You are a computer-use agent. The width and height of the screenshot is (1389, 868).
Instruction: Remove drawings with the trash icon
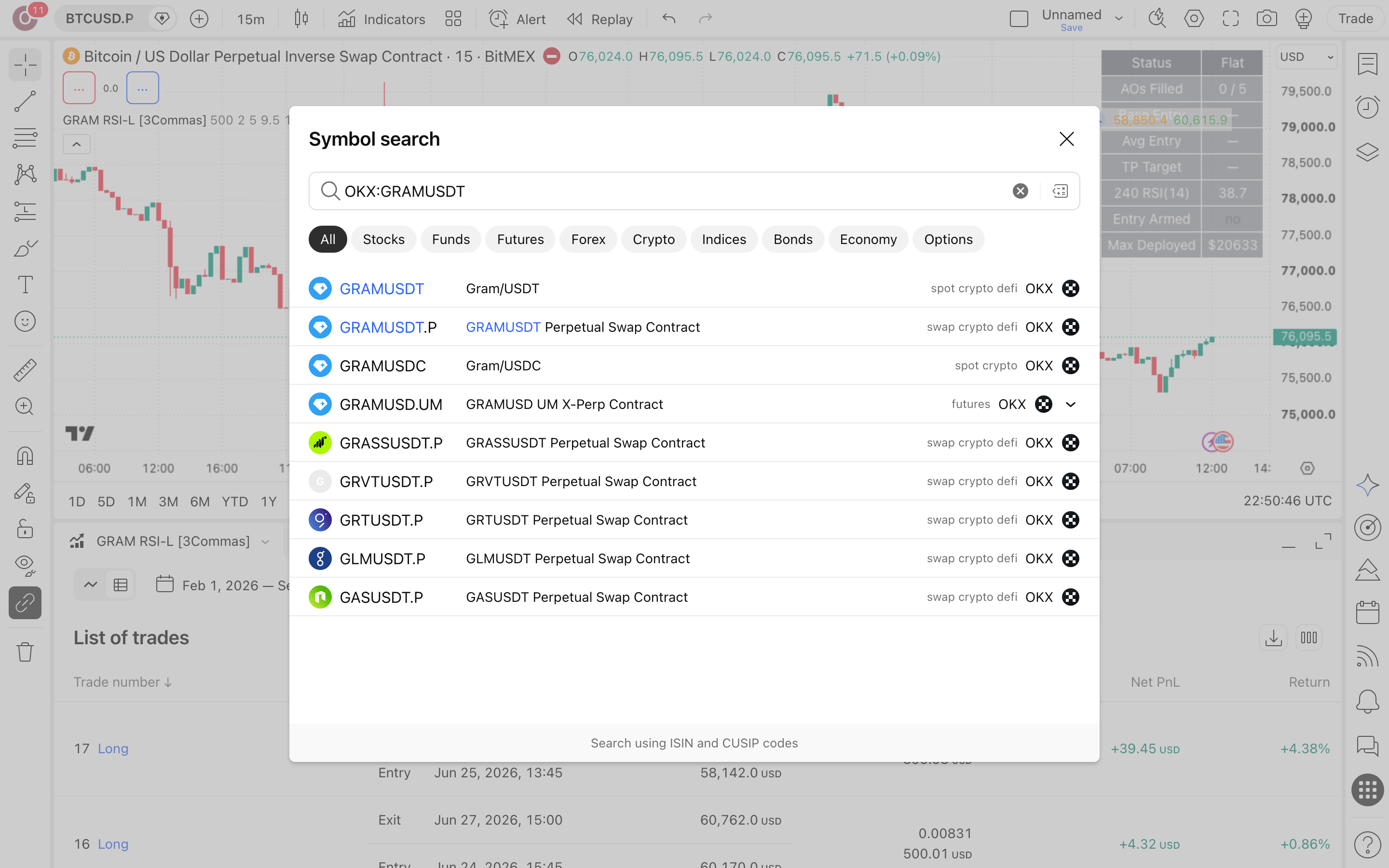25,652
